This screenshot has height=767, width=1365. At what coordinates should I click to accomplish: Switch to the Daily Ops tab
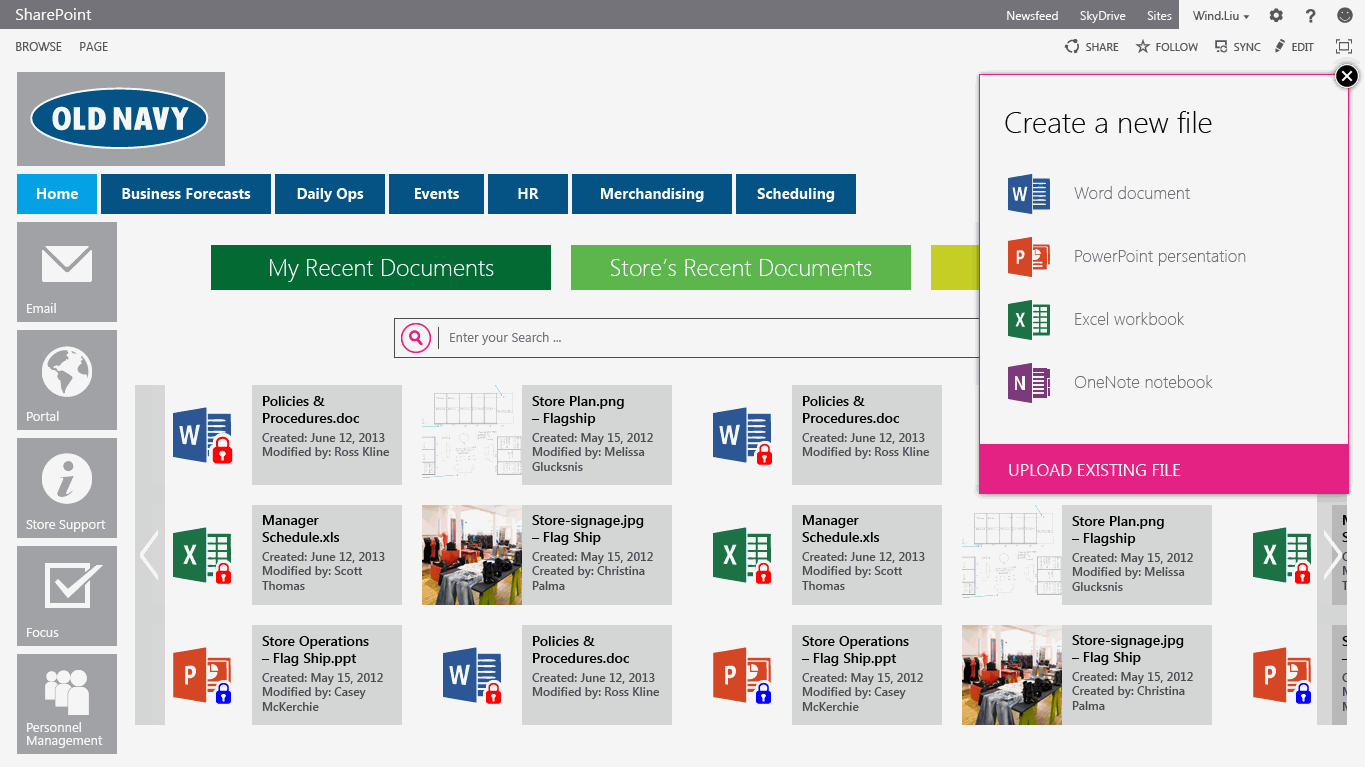330,194
